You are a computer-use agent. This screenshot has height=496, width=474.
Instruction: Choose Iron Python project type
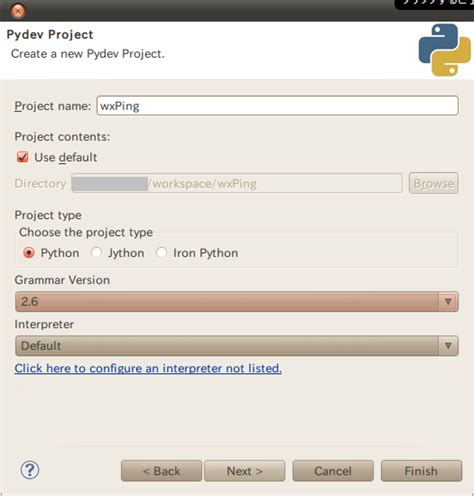(162, 253)
